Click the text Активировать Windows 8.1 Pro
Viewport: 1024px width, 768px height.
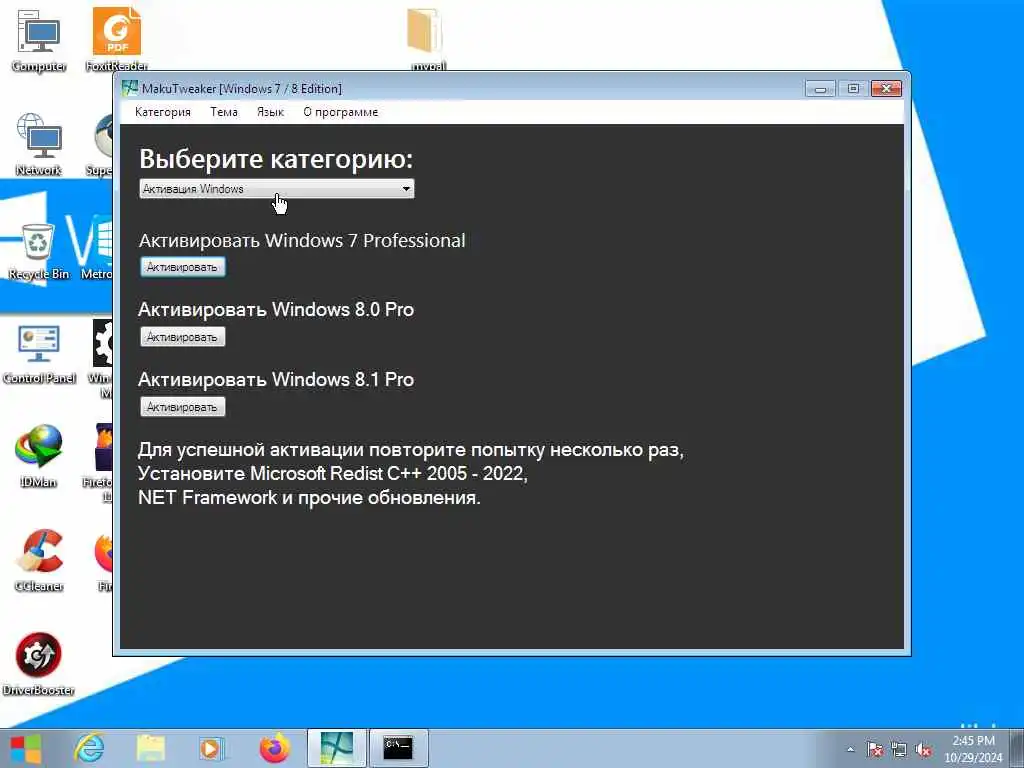tap(276, 379)
